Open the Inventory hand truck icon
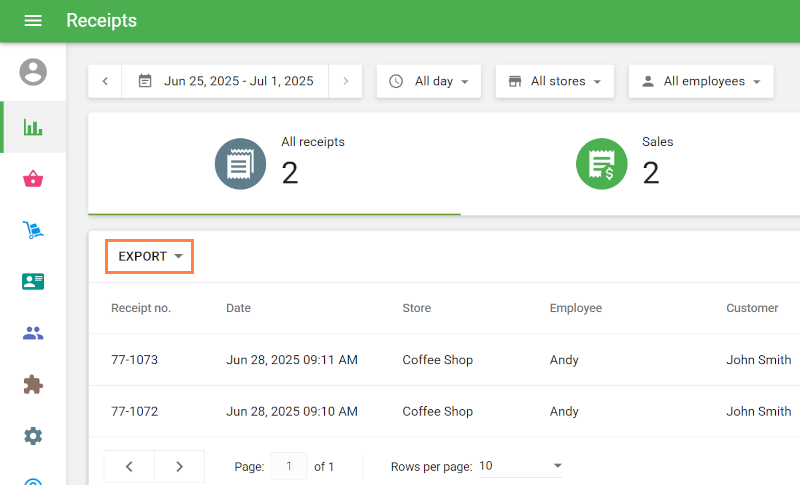 33,230
